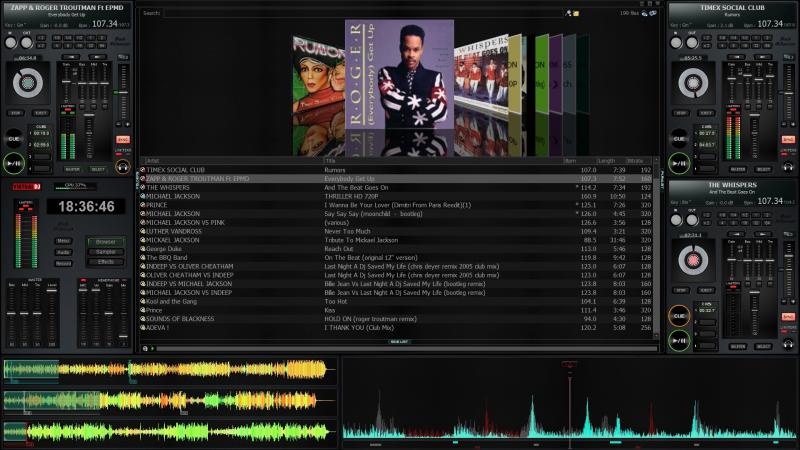
Task: Toggle SYNC on the Timex Social Club deck
Action: coord(789,139)
